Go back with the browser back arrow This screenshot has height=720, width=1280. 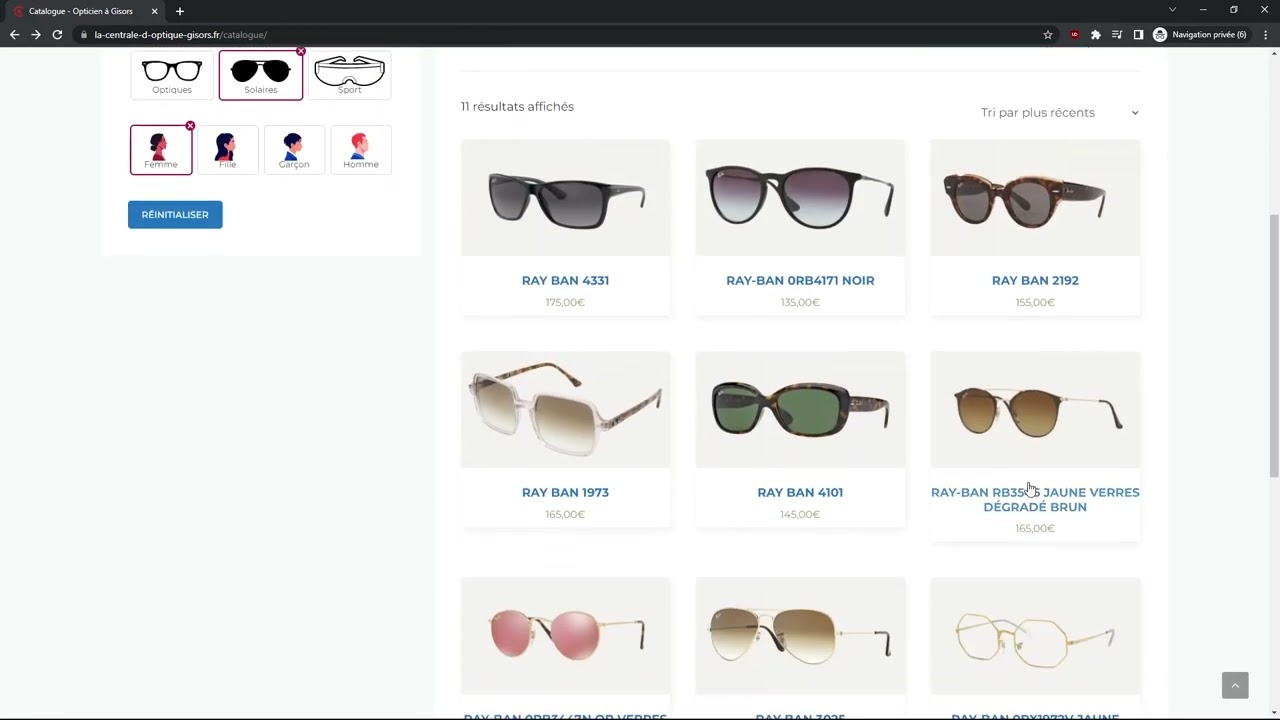click(x=14, y=35)
